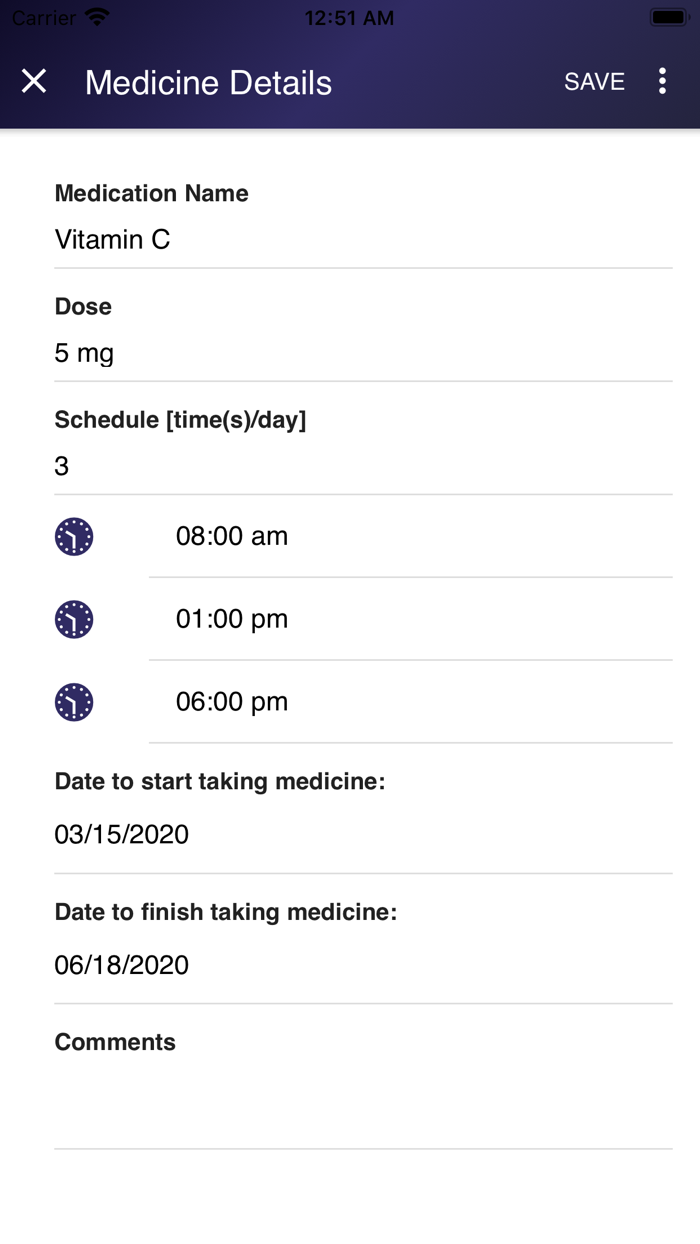Change the schedule times per day value
This screenshot has height=1244, width=700.
(x=61, y=466)
